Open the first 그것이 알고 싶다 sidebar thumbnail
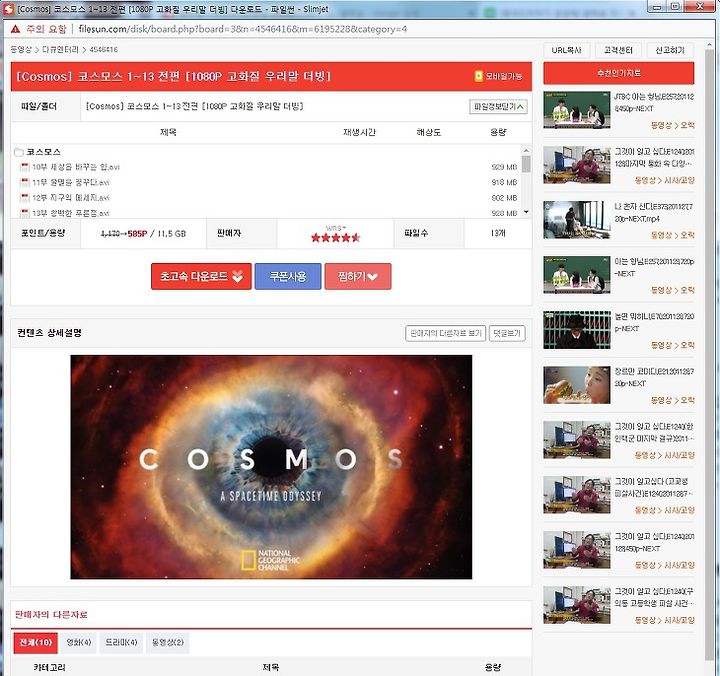Screen dimensions: 720x676 point(577,165)
